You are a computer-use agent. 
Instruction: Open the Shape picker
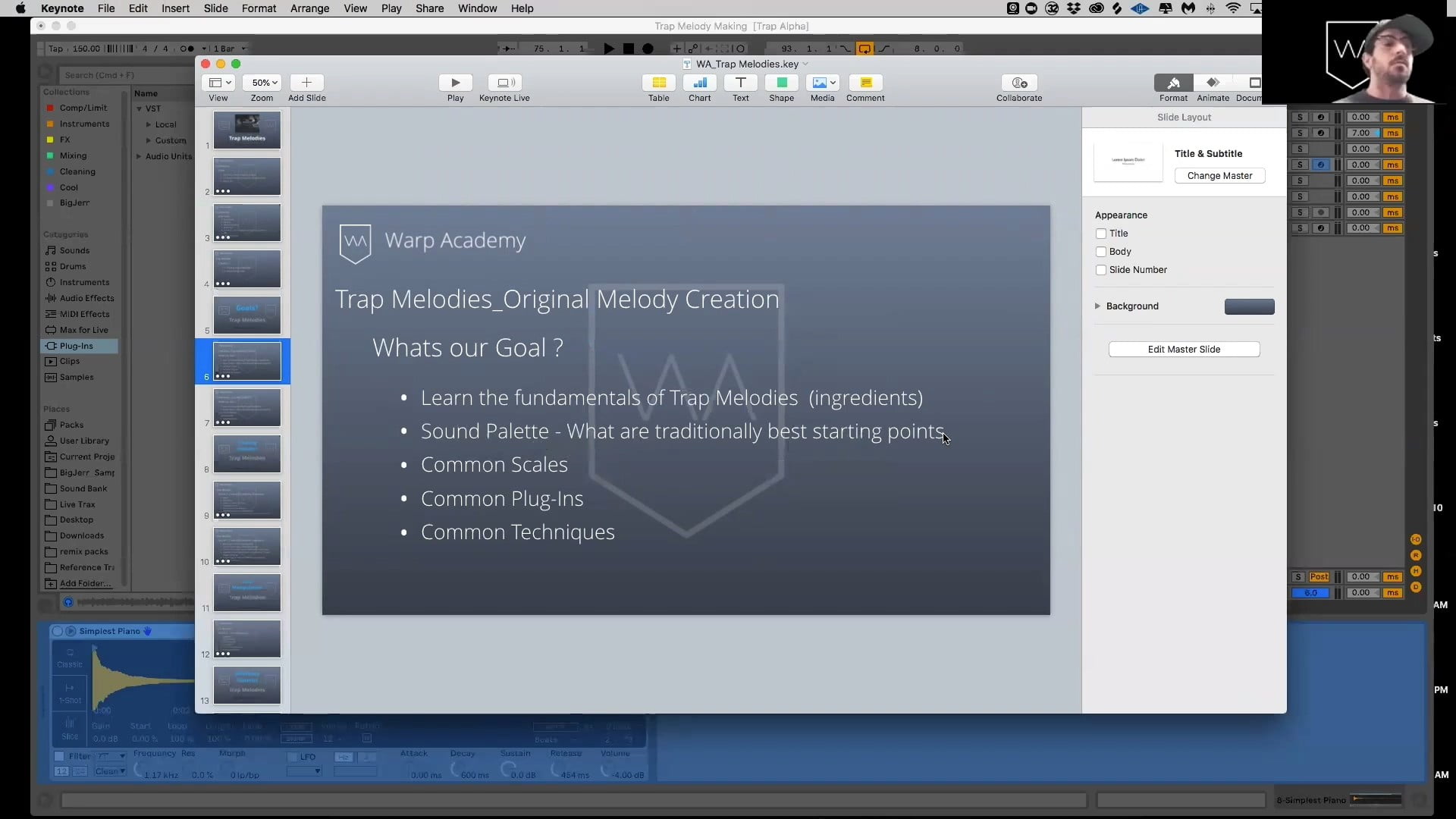[781, 83]
